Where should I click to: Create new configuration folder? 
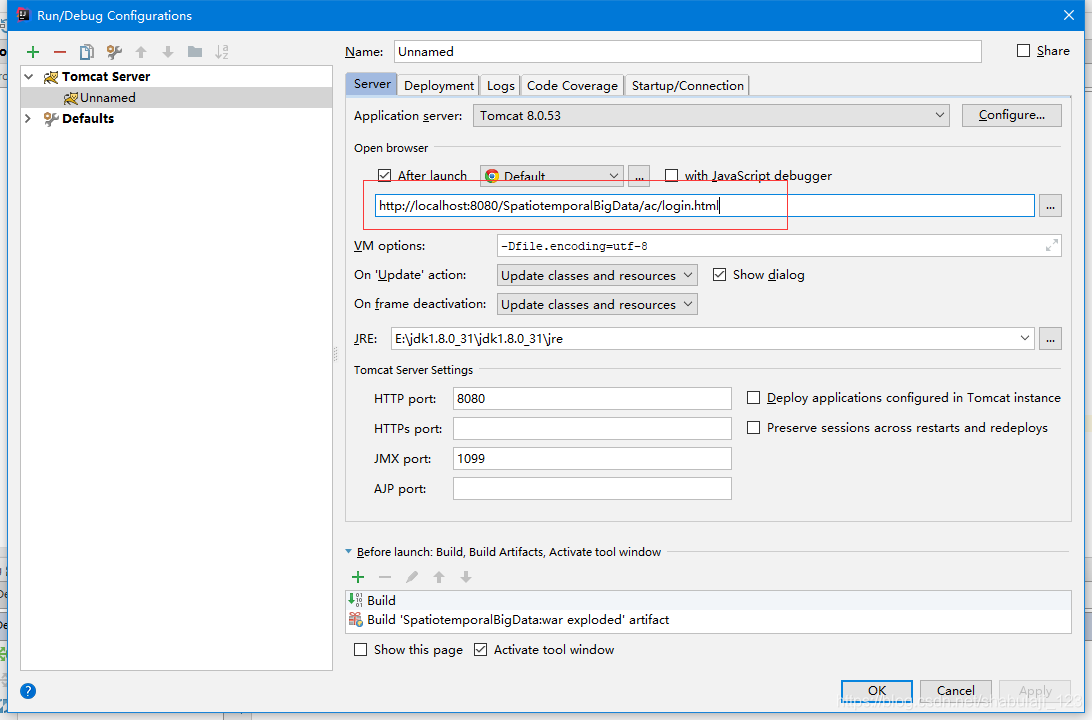tap(195, 52)
